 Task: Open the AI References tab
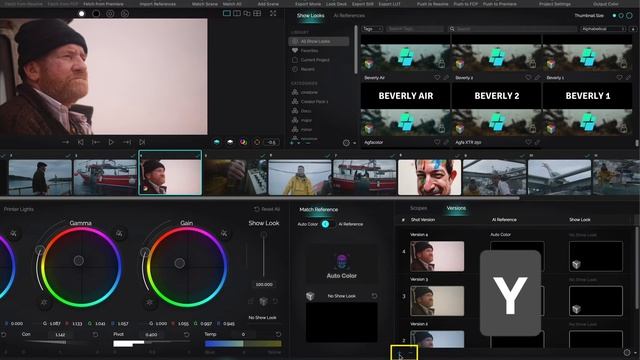point(349,16)
